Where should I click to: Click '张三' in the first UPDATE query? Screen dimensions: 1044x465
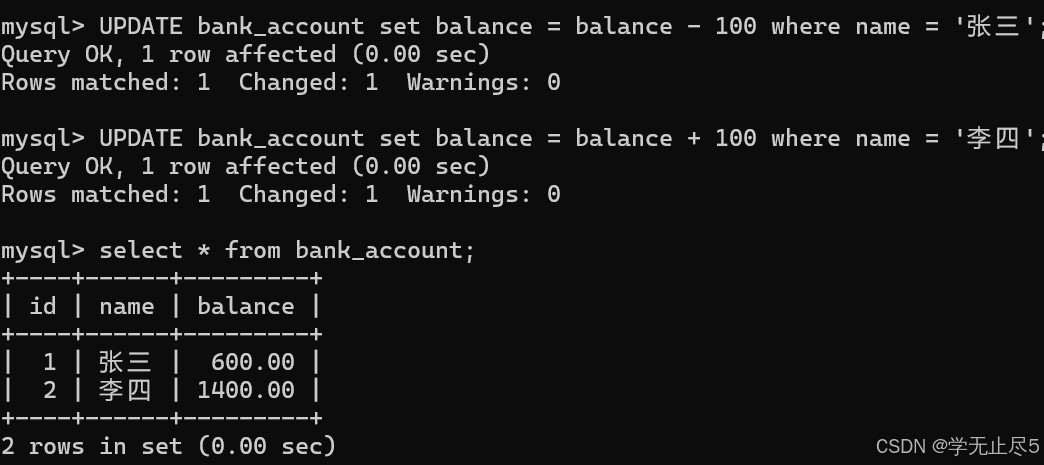point(994,27)
